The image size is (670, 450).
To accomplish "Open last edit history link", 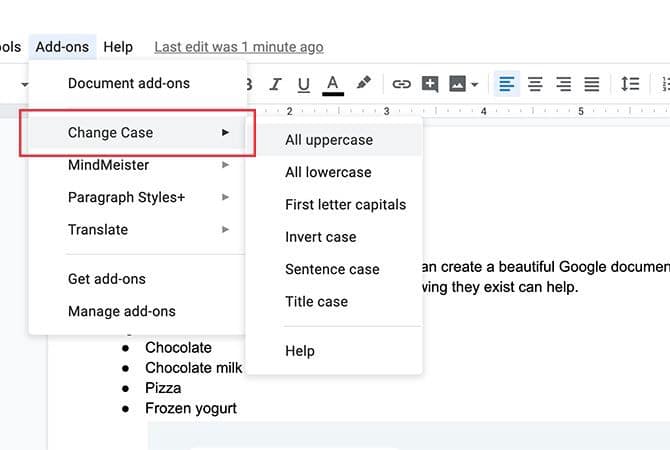I will pos(239,47).
